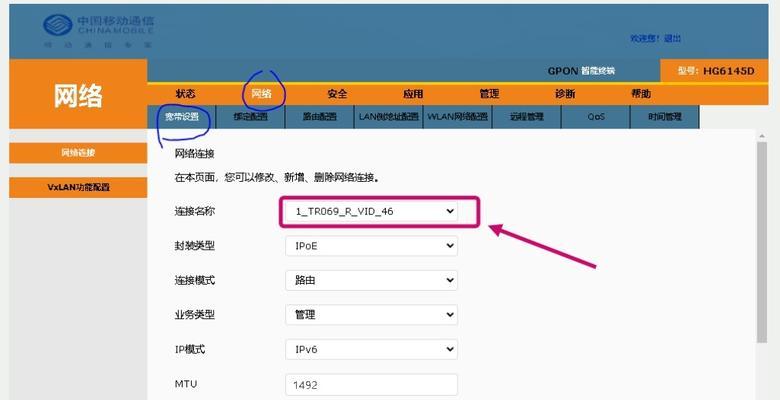Open the 状态 main tab
The height and width of the screenshot is (400, 780).
185,94
